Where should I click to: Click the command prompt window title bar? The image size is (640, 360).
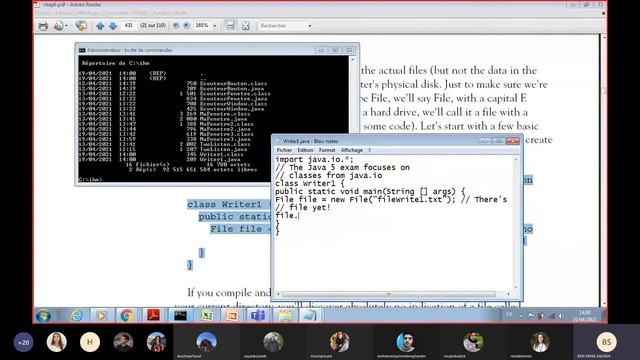click(196, 50)
